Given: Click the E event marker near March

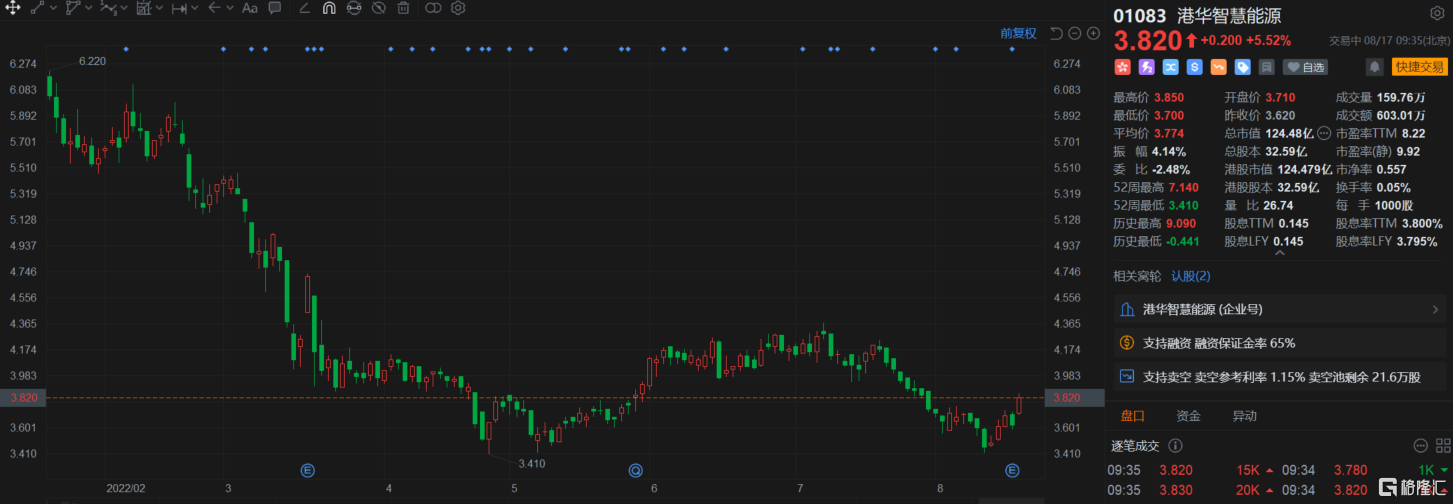Looking at the screenshot, I should (308, 470).
